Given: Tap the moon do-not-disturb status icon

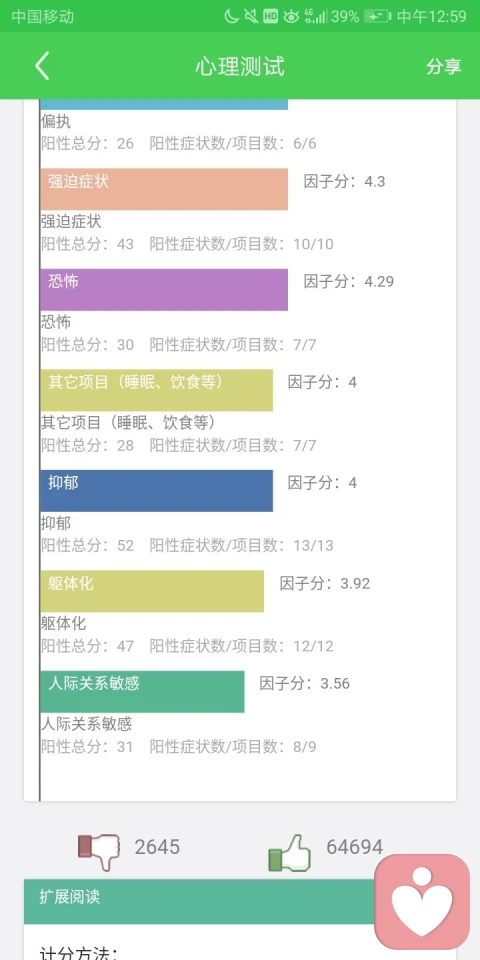Looking at the screenshot, I should 231,17.
